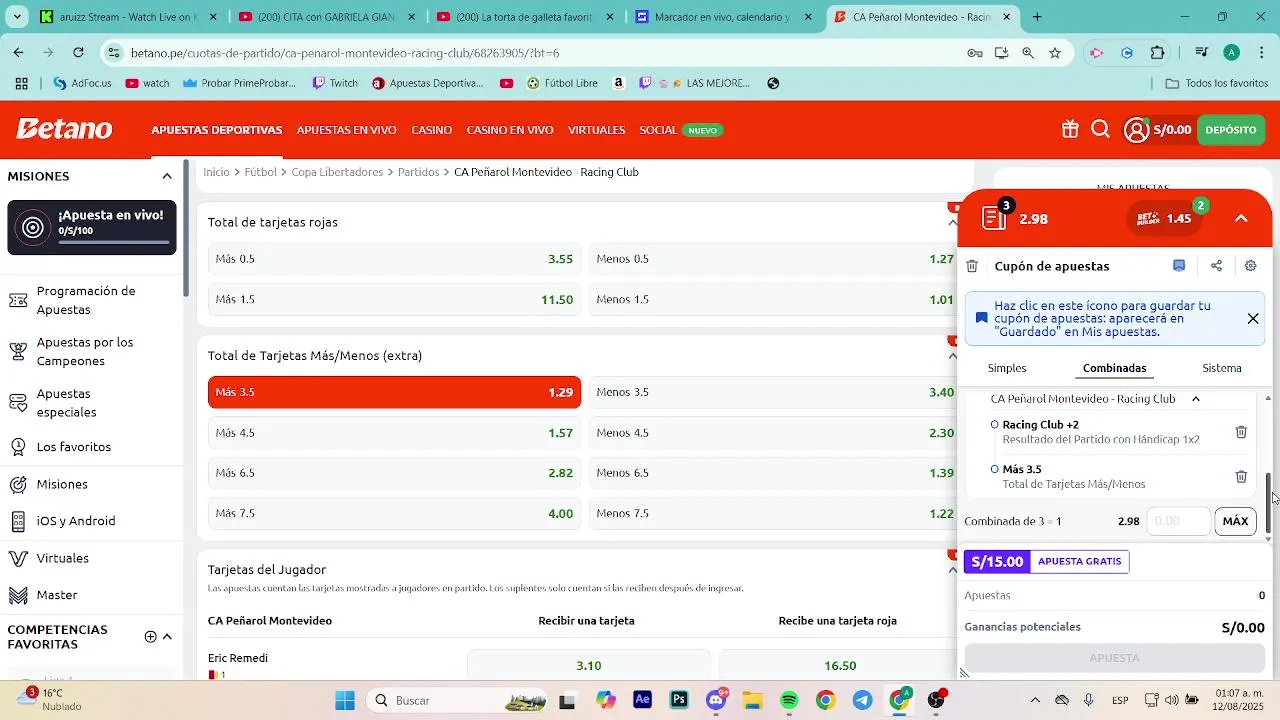Reload the browser page
1280x720 pixels.
coord(78,53)
